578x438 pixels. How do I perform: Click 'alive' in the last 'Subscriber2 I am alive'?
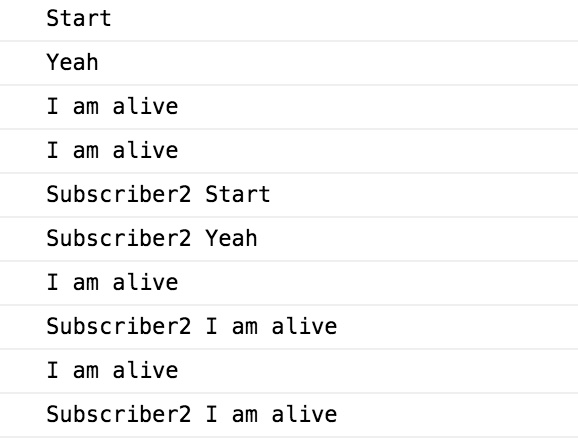[304, 414]
